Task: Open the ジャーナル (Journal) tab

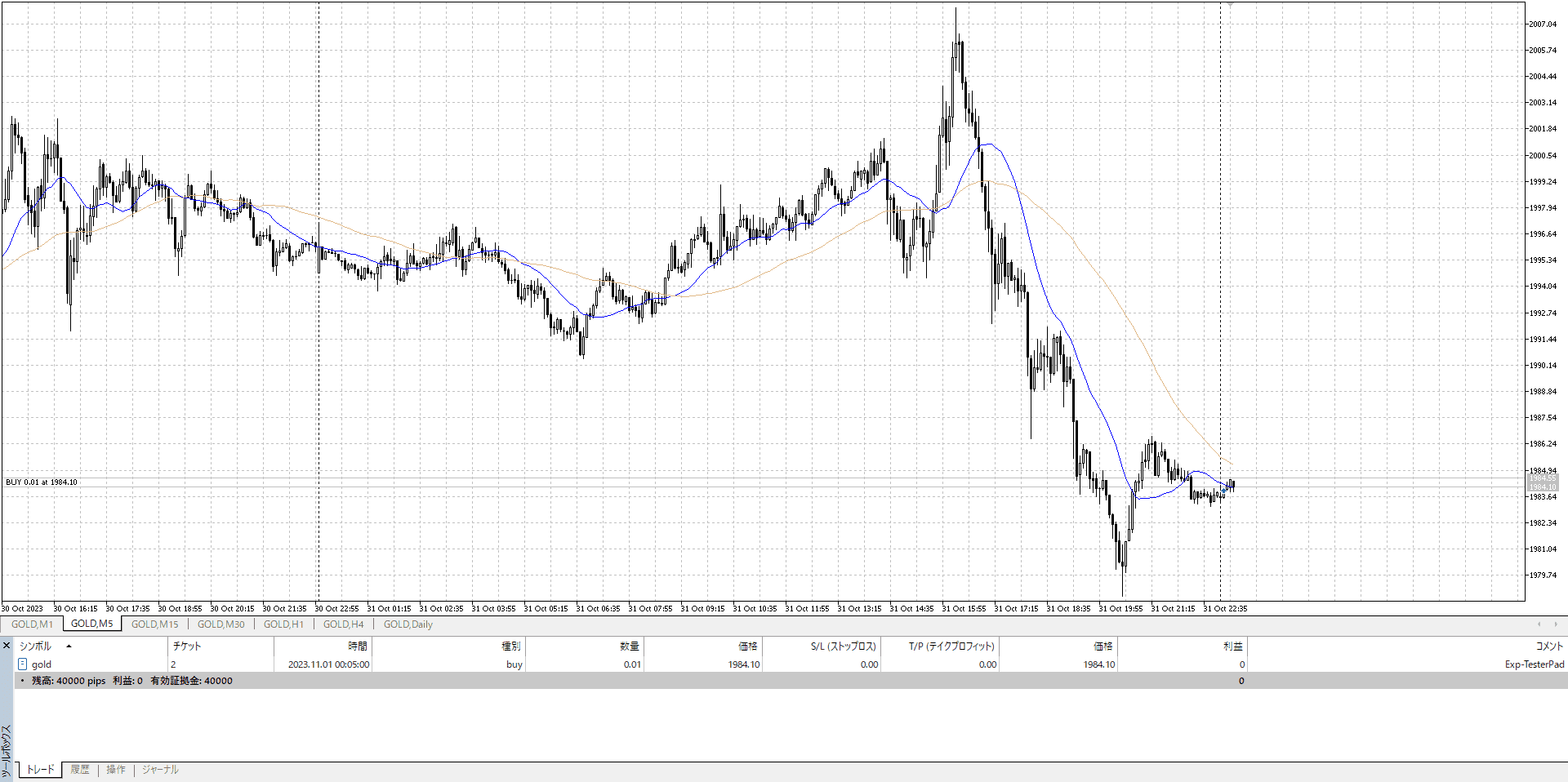Action: [x=160, y=770]
